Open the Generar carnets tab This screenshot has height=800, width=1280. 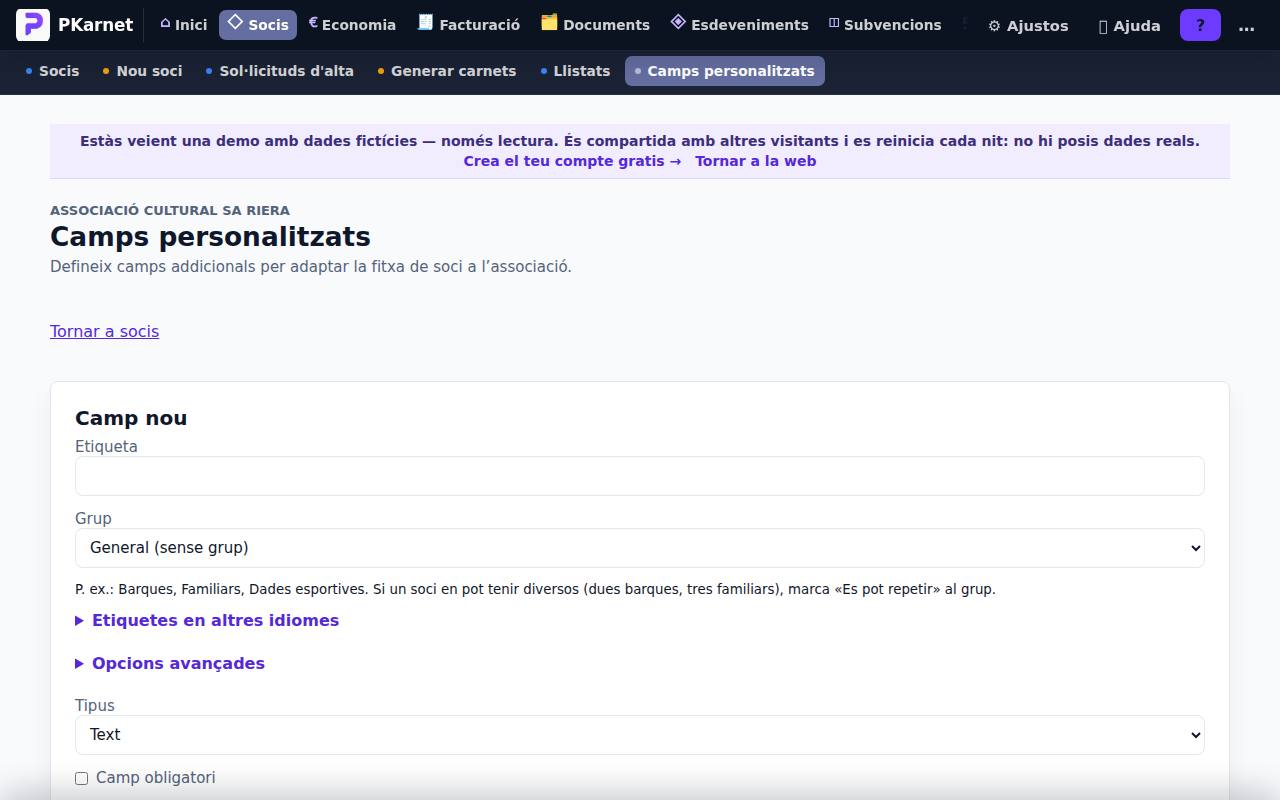[x=447, y=71]
